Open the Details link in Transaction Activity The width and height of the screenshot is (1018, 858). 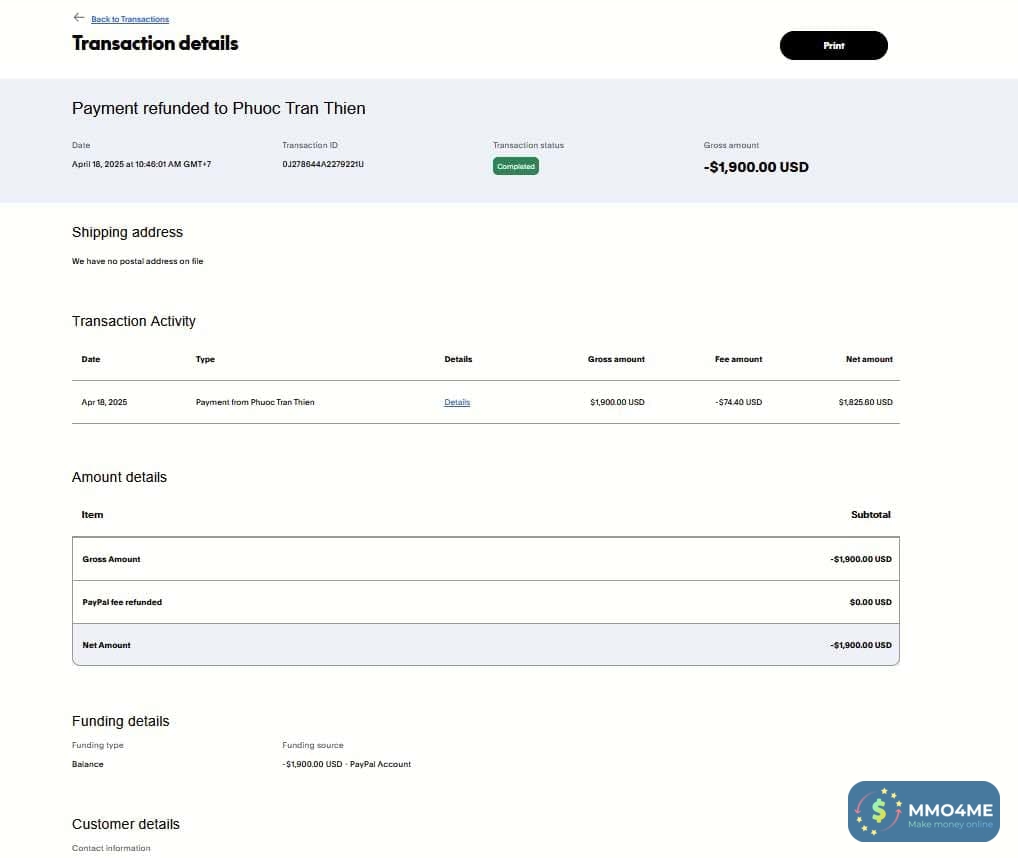pos(457,402)
